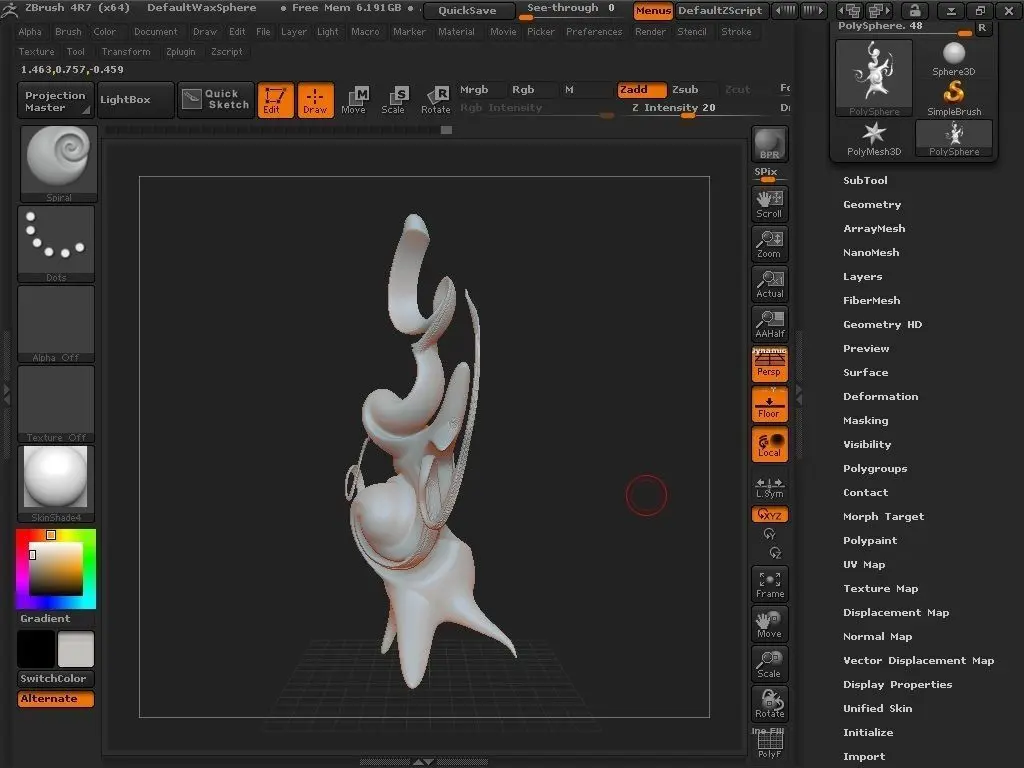Screen dimensions: 1024x768
Task: Click the SwitchColor button
Action: pyautogui.click(x=56, y=679)
